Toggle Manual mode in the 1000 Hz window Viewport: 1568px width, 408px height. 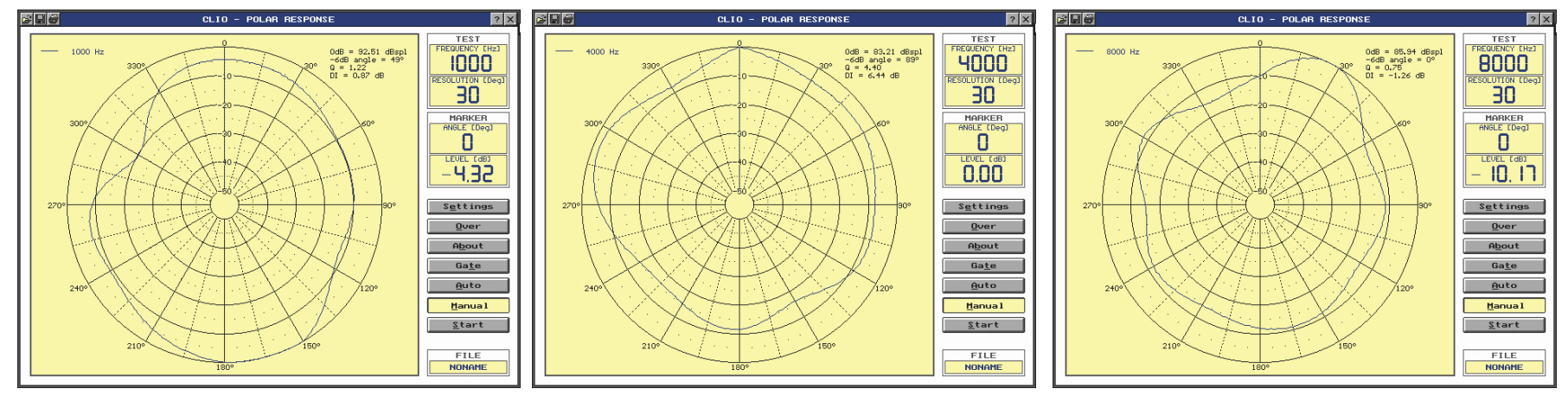[x=468, y=305]
